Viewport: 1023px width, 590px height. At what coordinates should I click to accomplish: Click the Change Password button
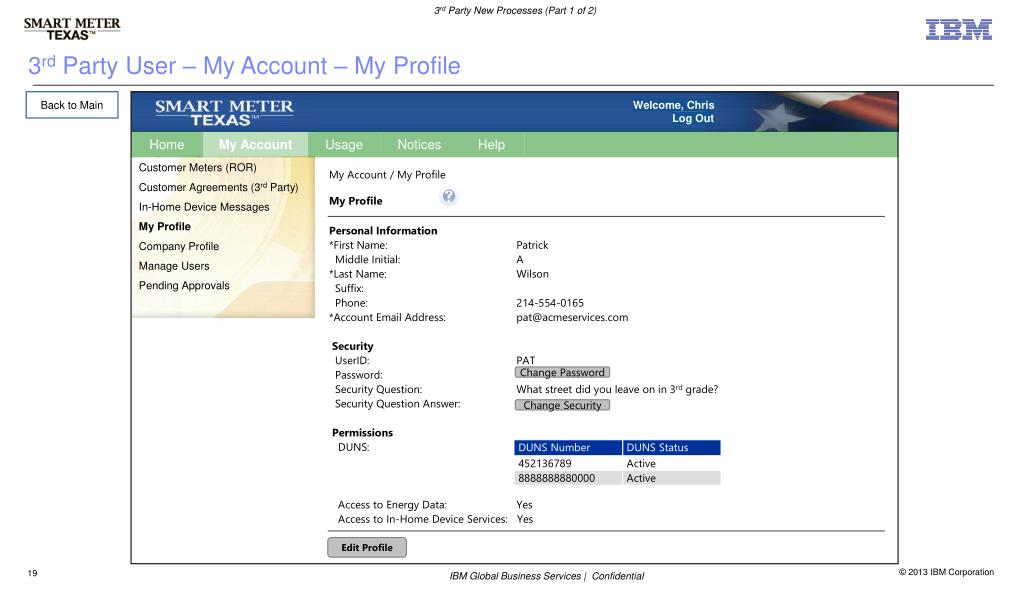562,373
